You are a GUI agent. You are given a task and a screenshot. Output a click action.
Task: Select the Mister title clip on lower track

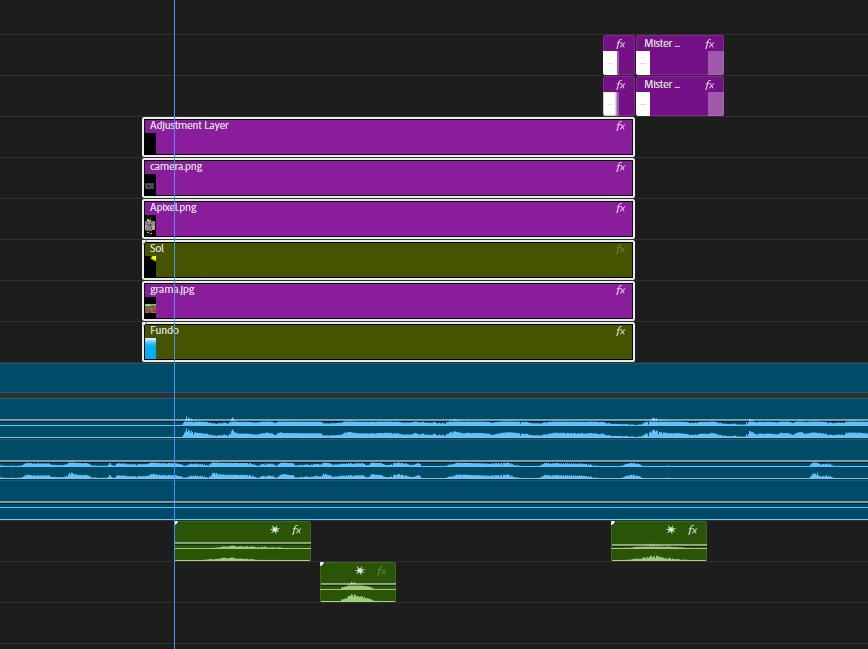680,96
